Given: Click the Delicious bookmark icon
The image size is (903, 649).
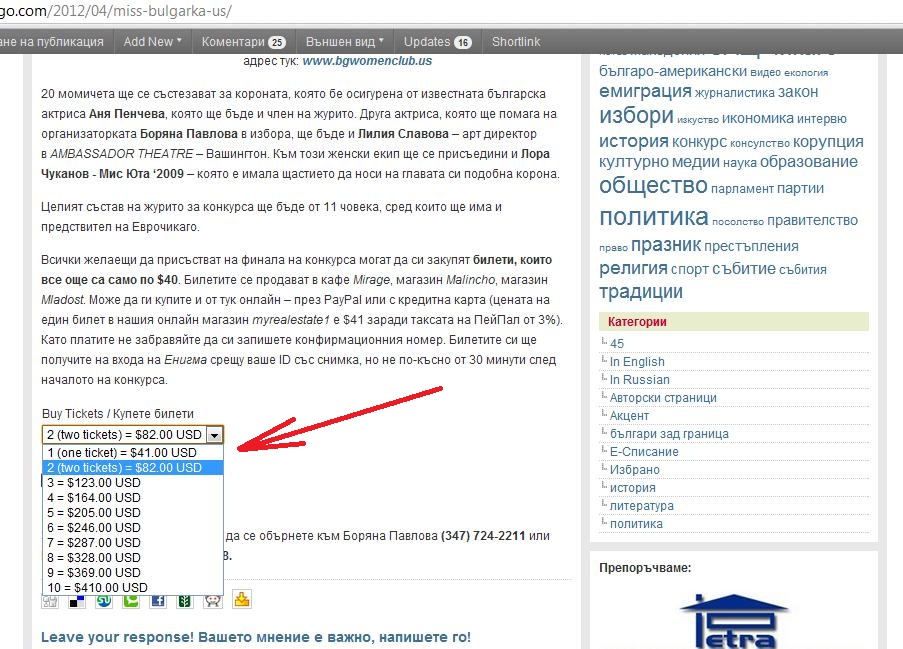Looking at the screenshot, I should coord(77,601).
